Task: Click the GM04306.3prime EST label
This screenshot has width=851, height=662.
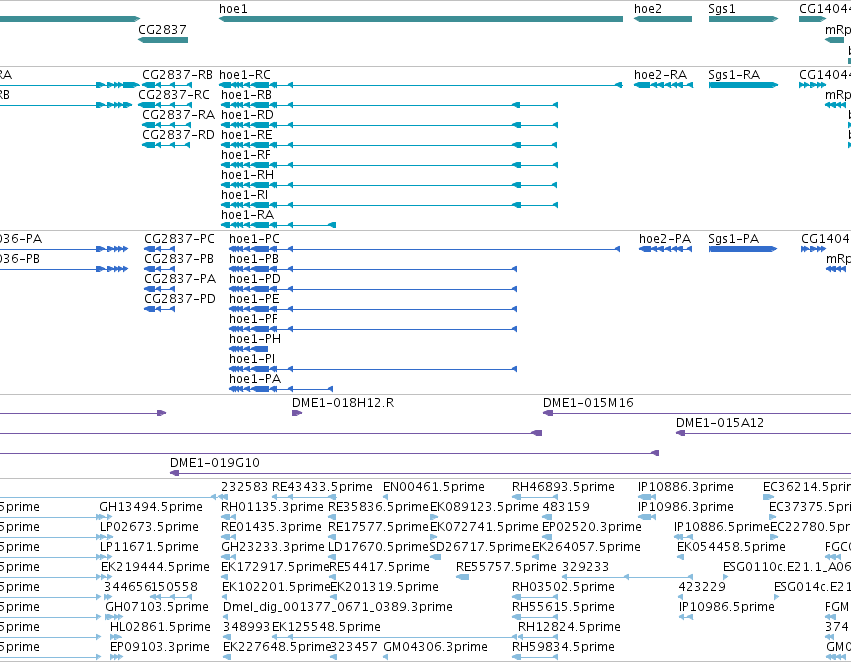Action: point(435,647)
